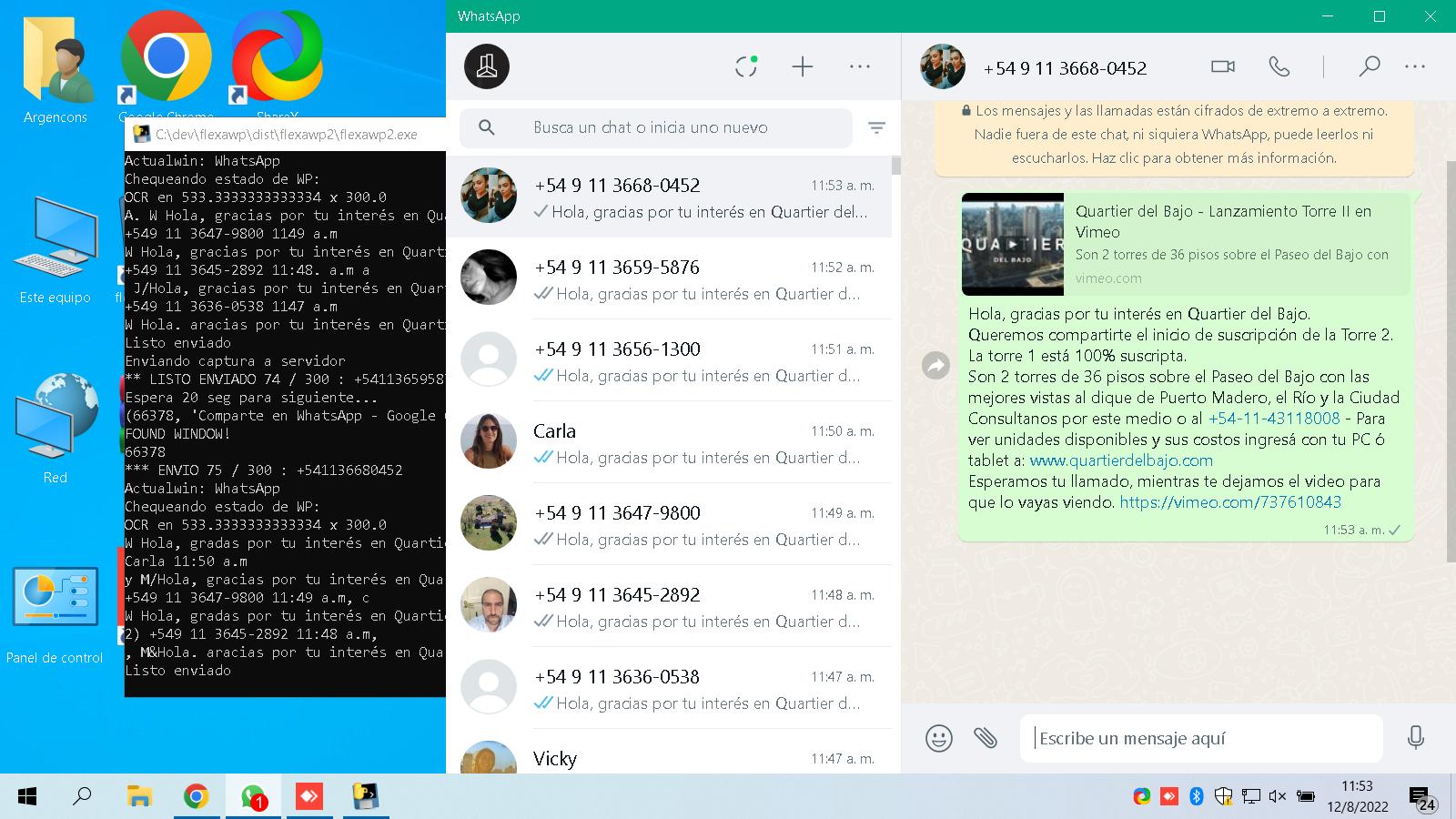Search inside the open conversation
This screenshot has height=819, width=1456.
point(1369,66)
